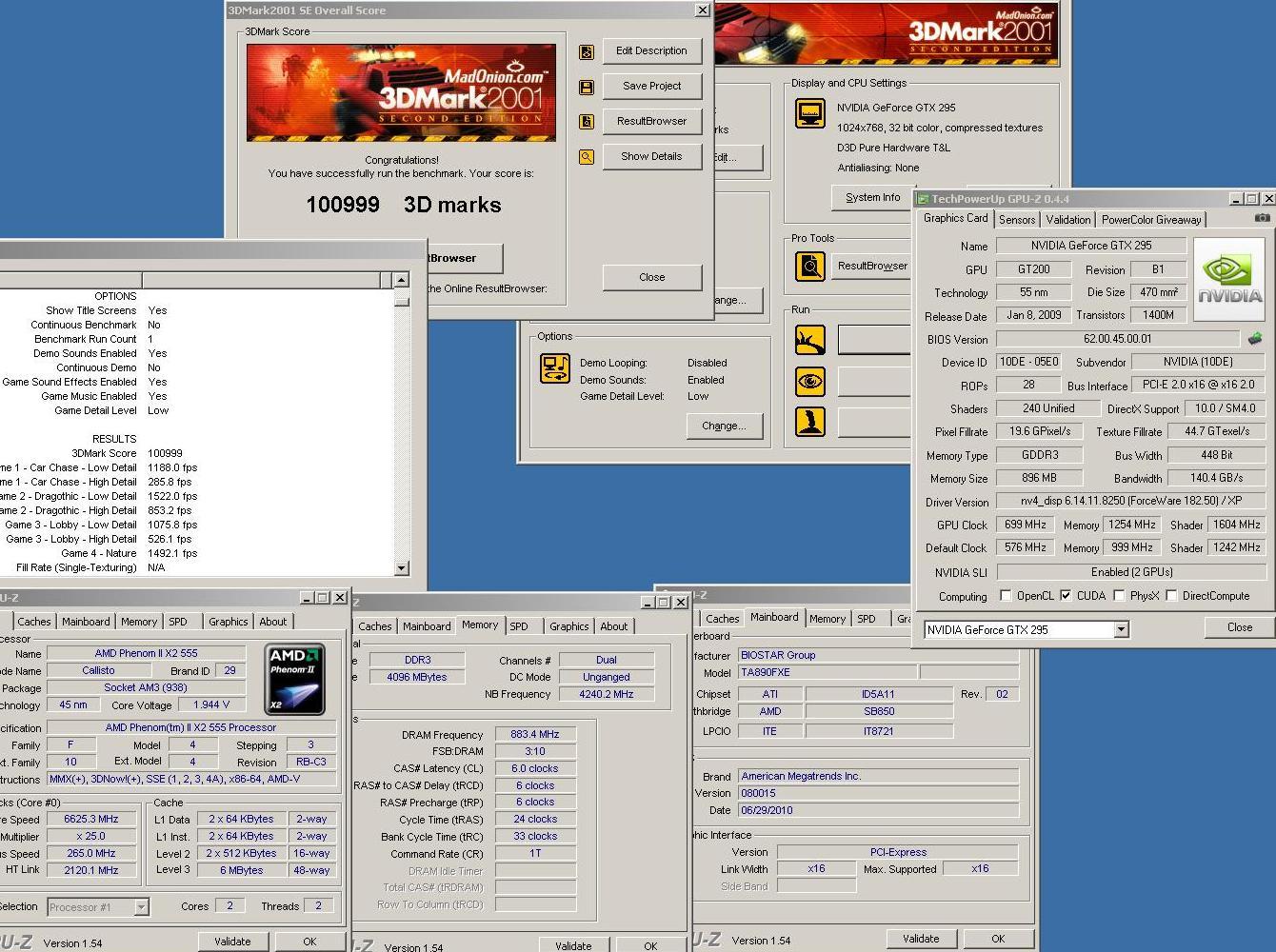Click the Core Voltage value 1.944 V
Viewport: 1276px width, 952px height.
pos(212,705)
